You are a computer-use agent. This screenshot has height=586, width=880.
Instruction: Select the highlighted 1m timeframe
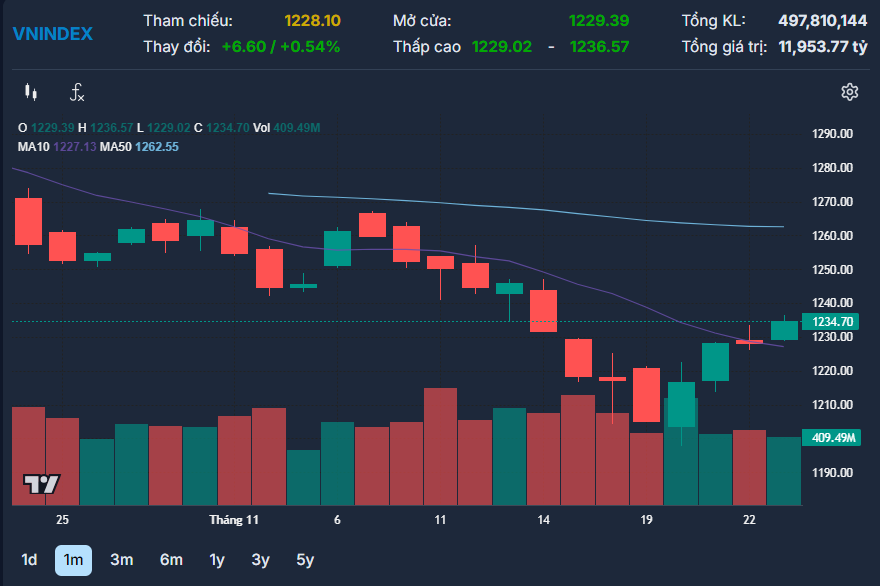click(x=73, y=560)
